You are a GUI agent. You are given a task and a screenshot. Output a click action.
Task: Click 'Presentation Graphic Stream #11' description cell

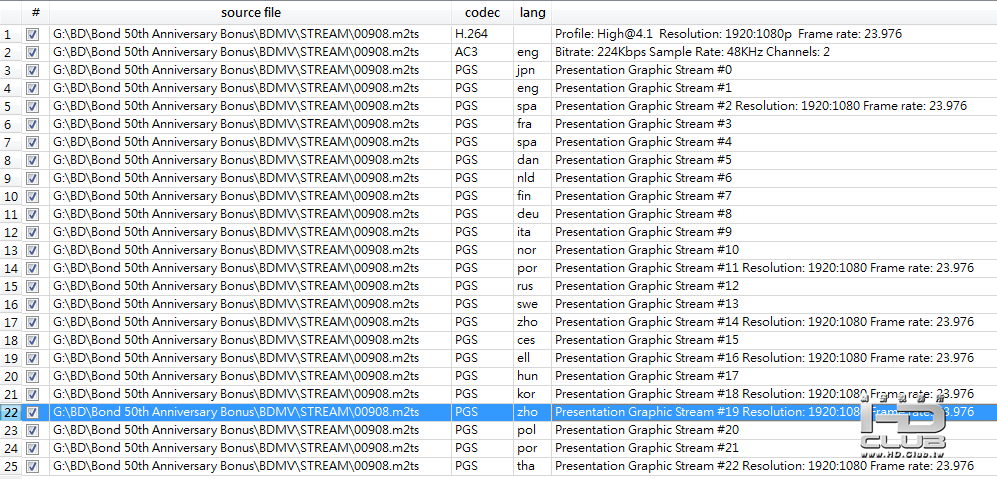coord(774,268)
